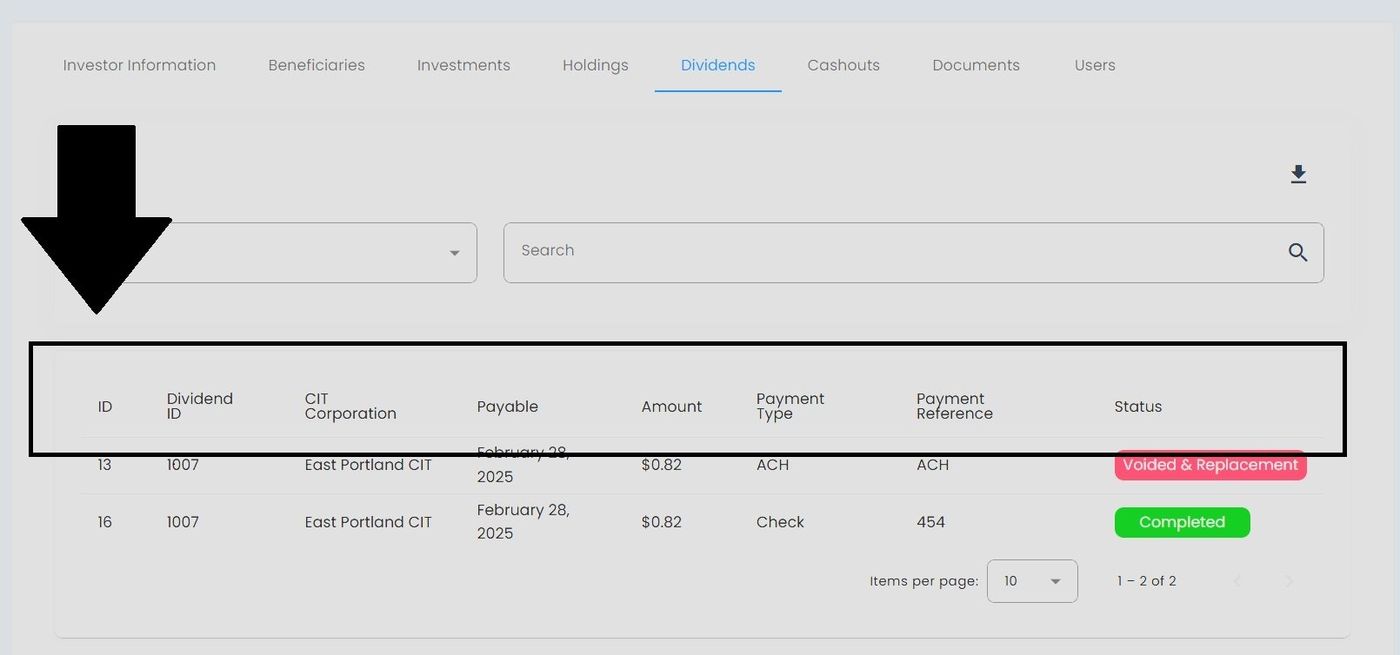Expand the Items per page dropdown

pyautogui.click(x=1032, y=581)
